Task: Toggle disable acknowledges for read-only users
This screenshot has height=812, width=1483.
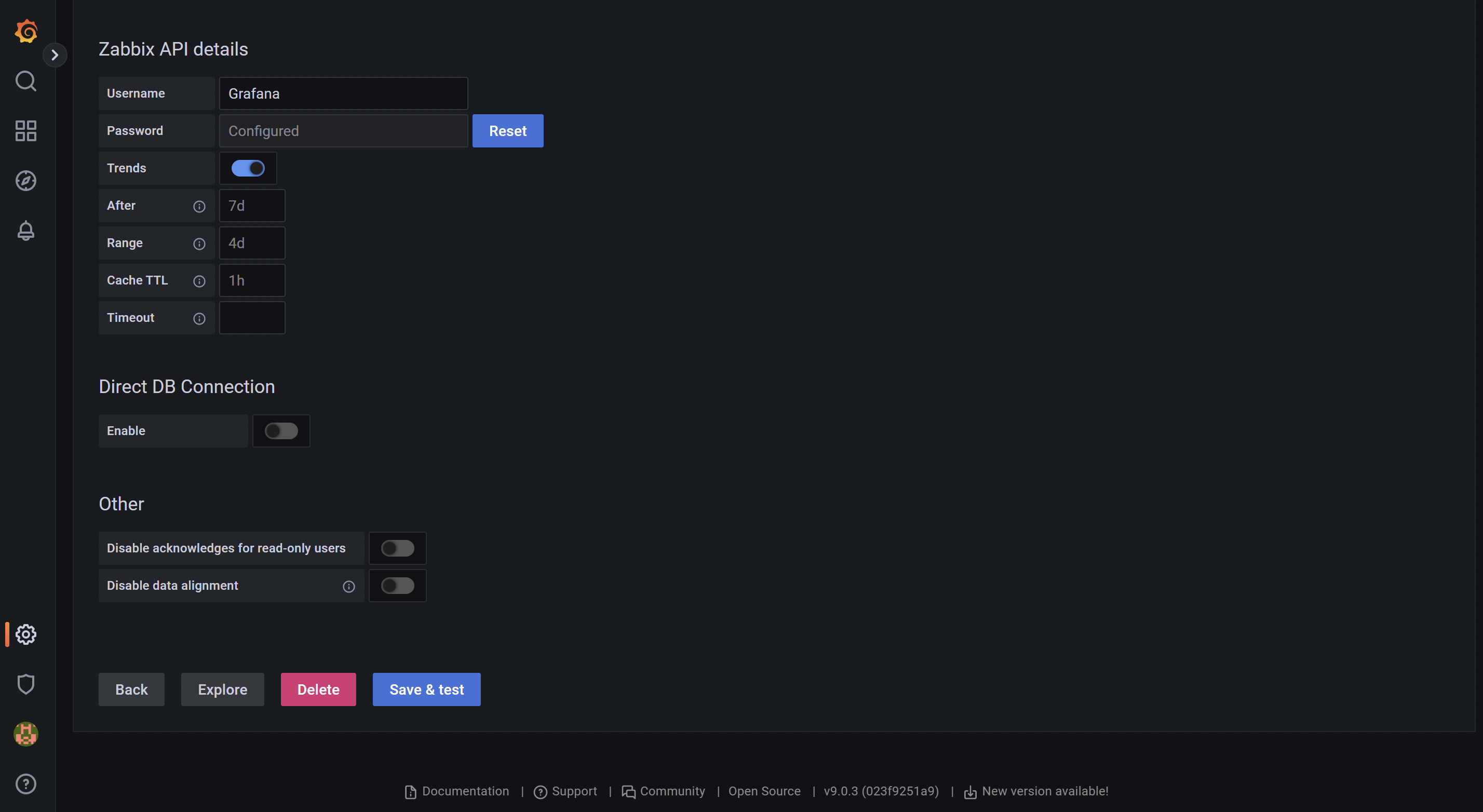Action: [397, 548]
